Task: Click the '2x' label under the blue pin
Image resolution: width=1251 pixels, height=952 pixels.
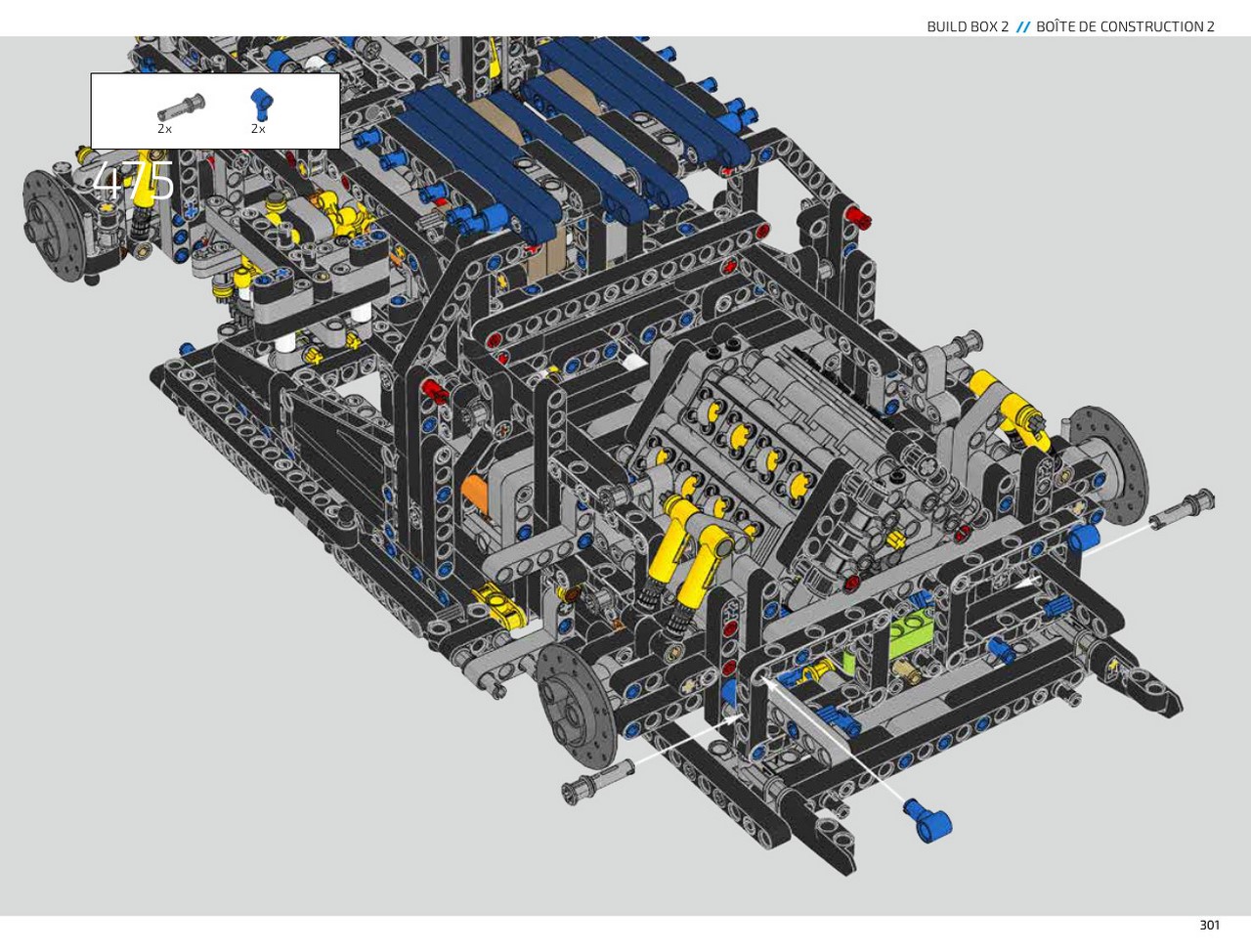Action: pyautogui.click(x=258, y=129)
